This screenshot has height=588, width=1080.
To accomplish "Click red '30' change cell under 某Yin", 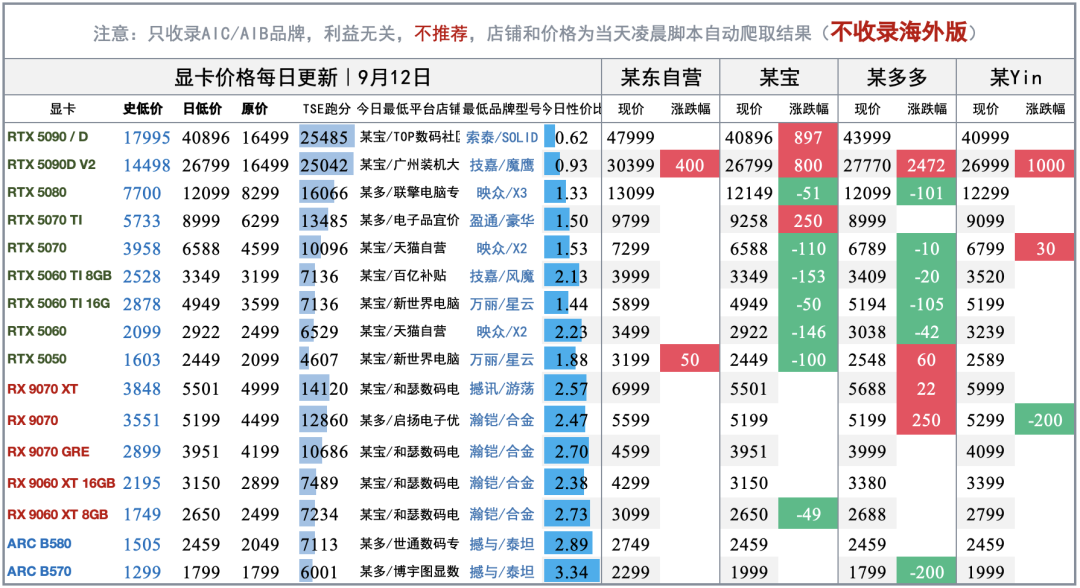I will (x=1045, y=249).
